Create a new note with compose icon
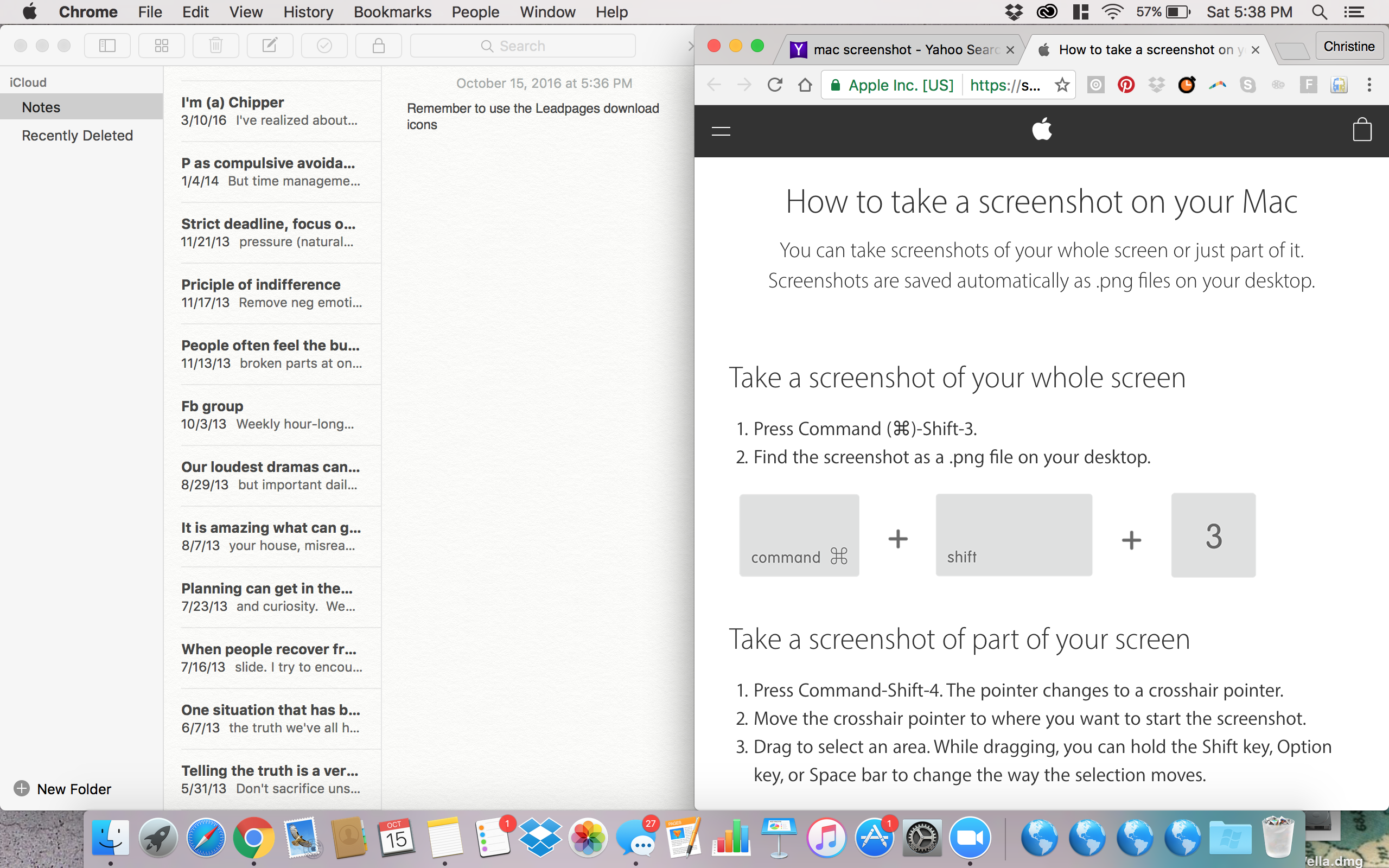Viewport: 1389px width, 868px height. click(270, 46)
